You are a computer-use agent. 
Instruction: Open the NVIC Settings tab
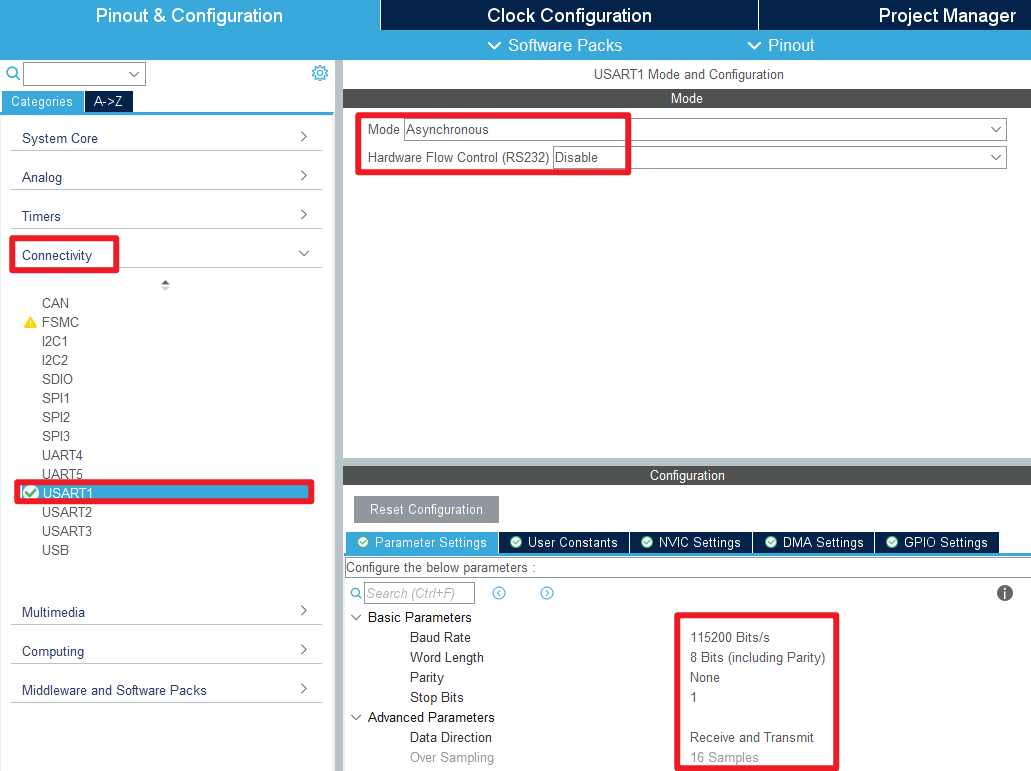pyautogui.click(x=690, y=542)
